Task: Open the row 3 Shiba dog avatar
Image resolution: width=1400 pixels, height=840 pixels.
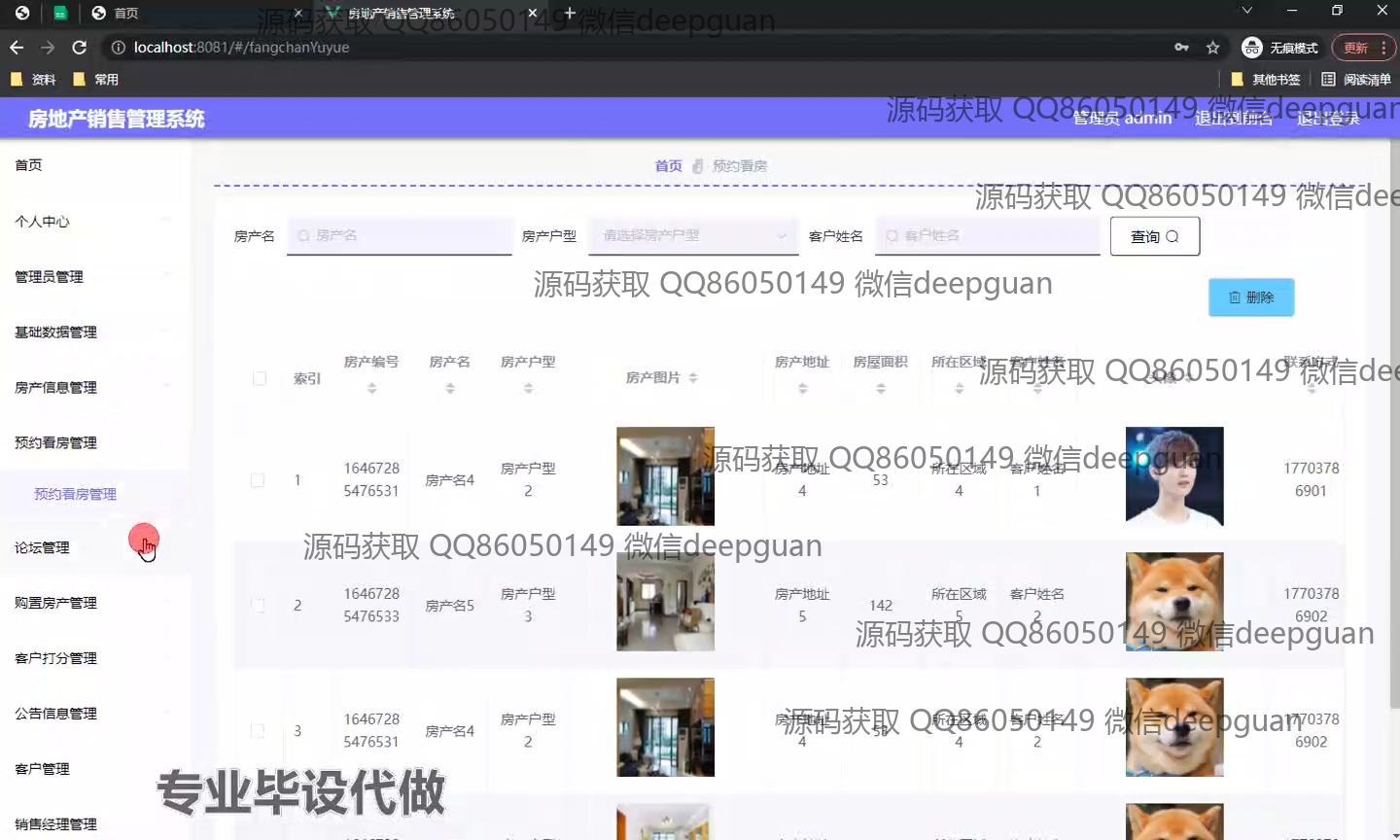Action: 1174,727
